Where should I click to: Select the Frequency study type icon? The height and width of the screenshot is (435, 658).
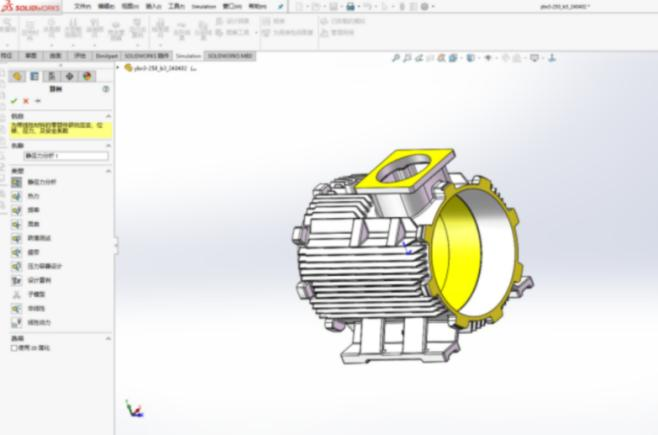tap(16, 210)
